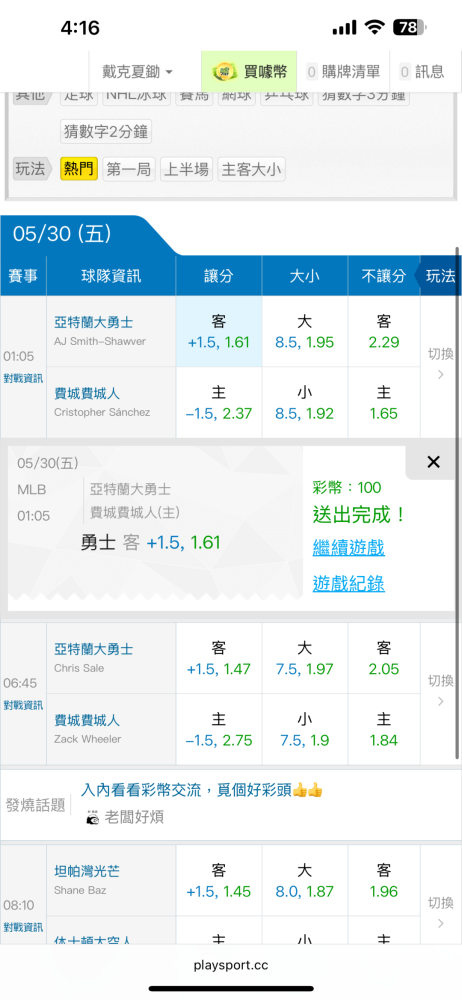
Task: Click 切換 arrow for the 01:05 game
Action: (x=440, y=365)
